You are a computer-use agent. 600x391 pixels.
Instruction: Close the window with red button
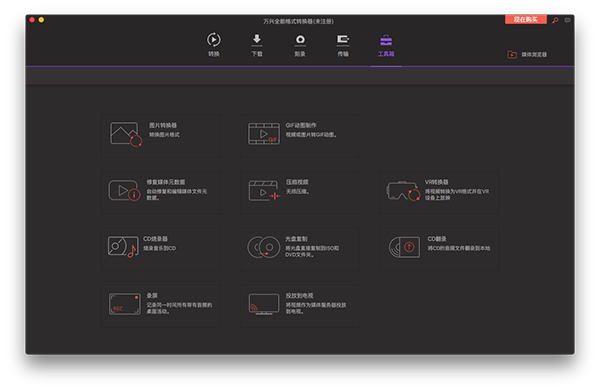coord(32,20)
